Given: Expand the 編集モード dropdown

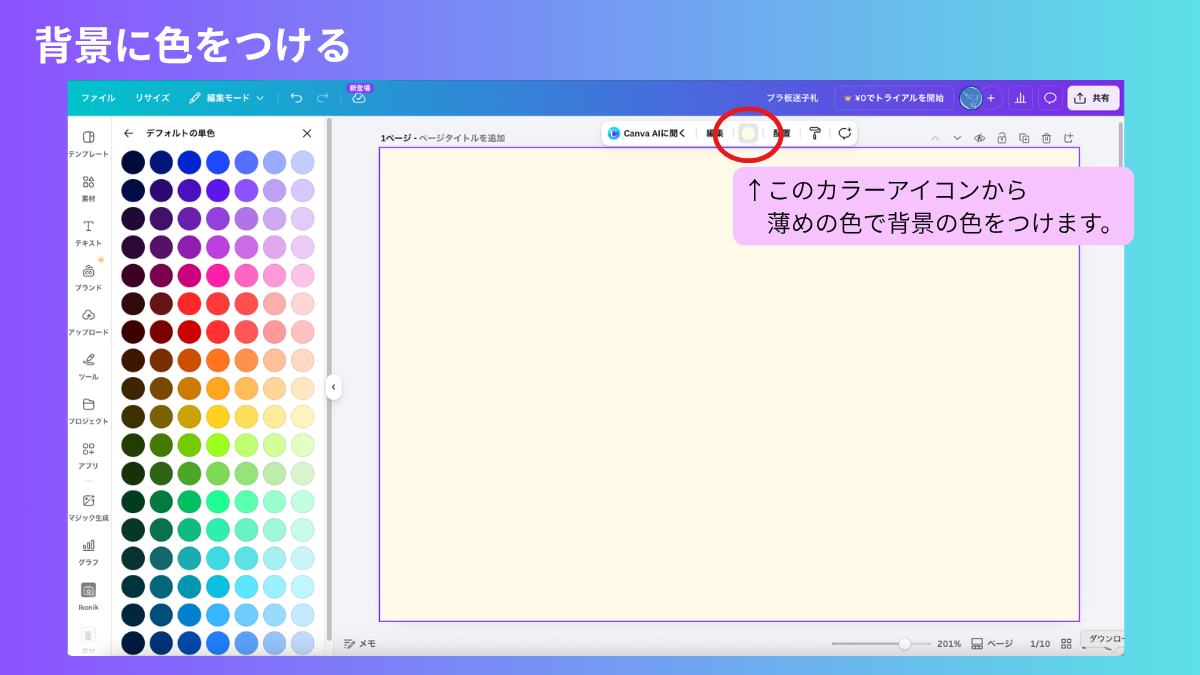Looking at the screenshot, I should point(227,98).
